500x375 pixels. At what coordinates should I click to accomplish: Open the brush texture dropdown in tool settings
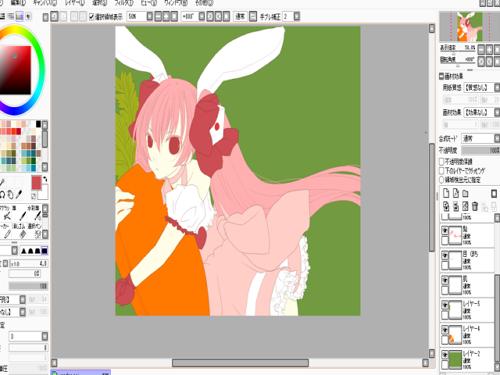[22, 312]
